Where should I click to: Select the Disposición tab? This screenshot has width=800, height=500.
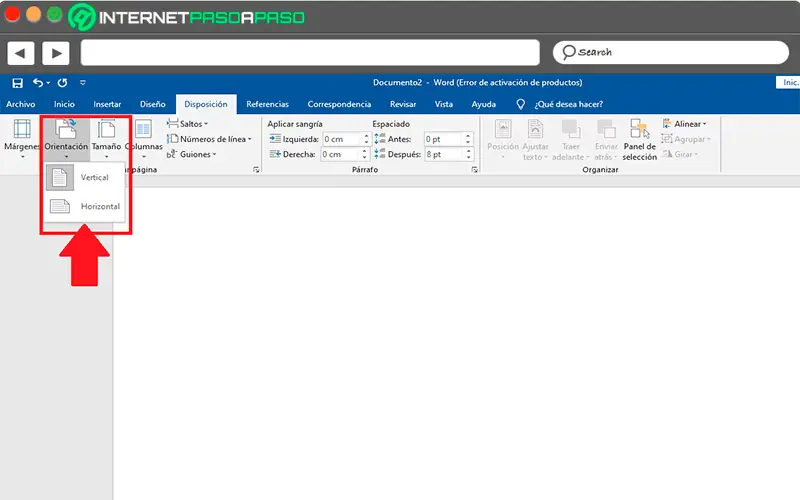pyautogui.click(x=206, y=104)
